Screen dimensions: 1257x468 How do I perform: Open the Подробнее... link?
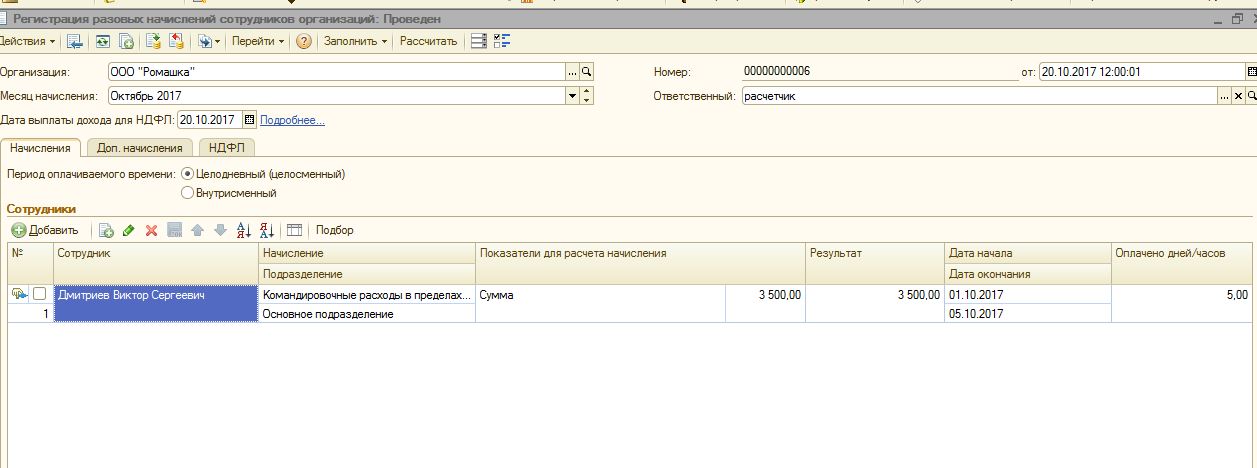[x=292, y=120]
